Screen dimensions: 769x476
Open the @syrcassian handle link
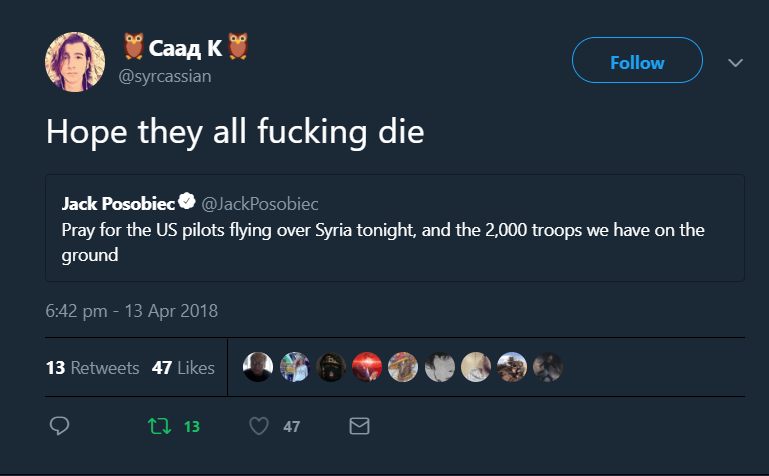click(x=165, y=77)
